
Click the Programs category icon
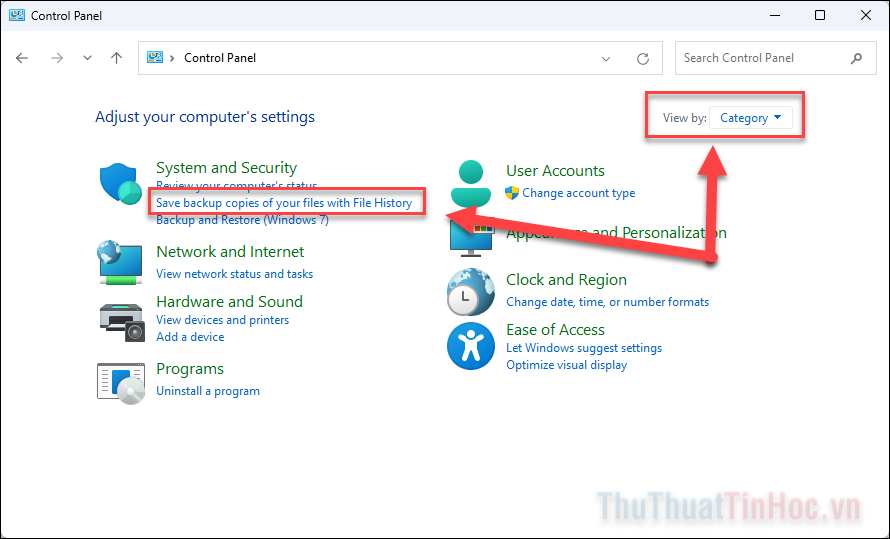tap(121, 382)
